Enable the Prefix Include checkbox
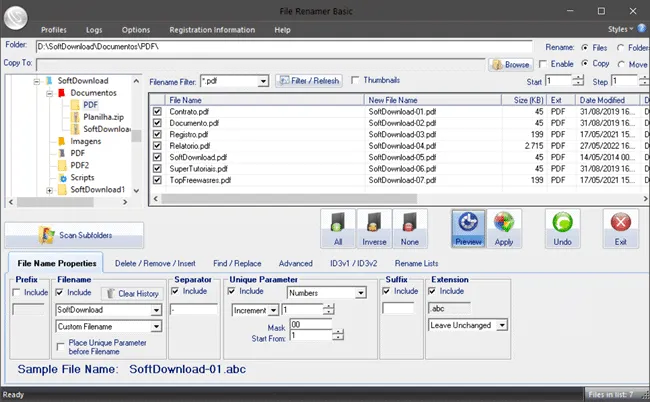The height and width of the screenshot is (402, 650). click(x=16, y=292)
